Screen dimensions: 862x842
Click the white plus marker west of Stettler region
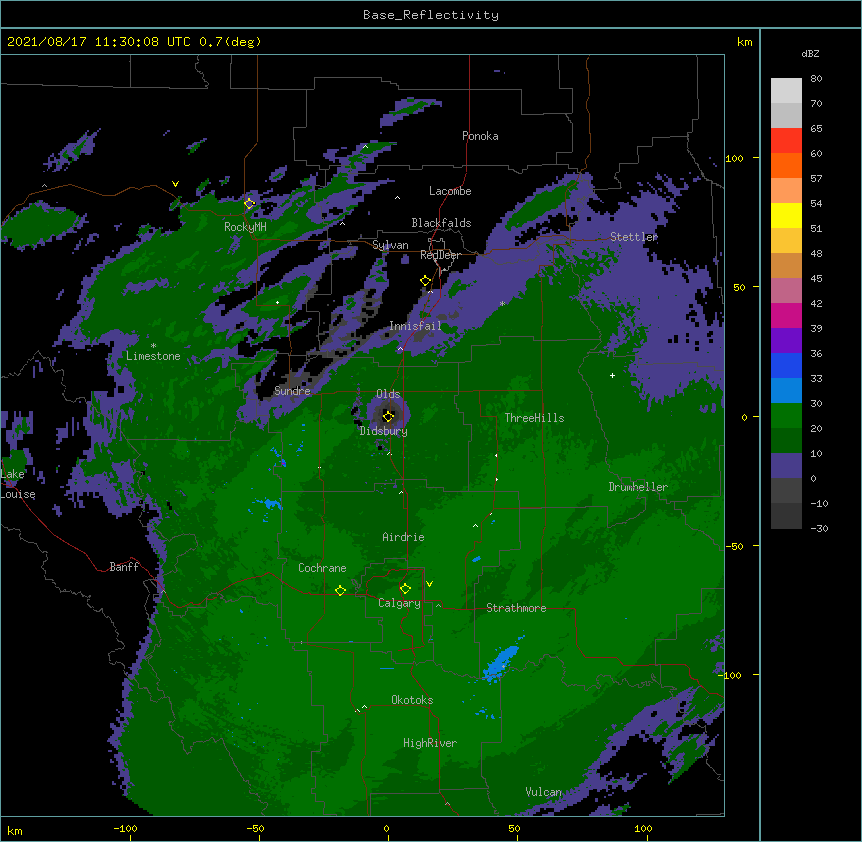tap(612, 375)
